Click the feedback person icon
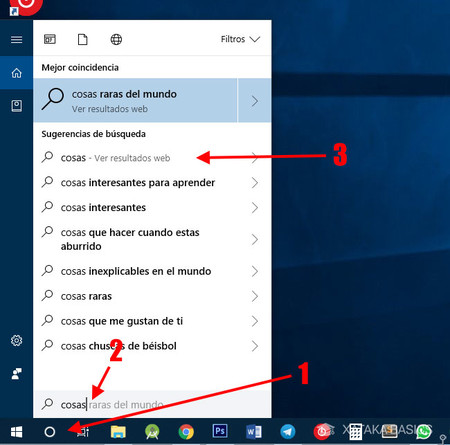Screen dimensions: 450x445 [16, 374]
